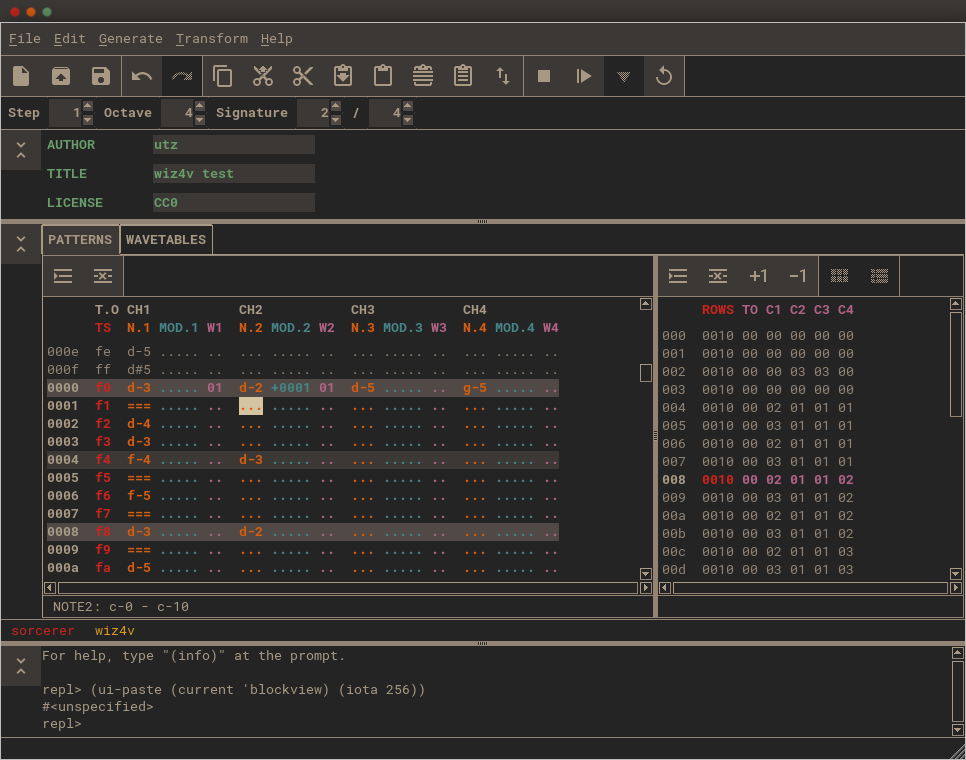Click the -1 button in order list toolbar
Image resolution: width=966 pixels, height=760 pixels.
[797, 276]
